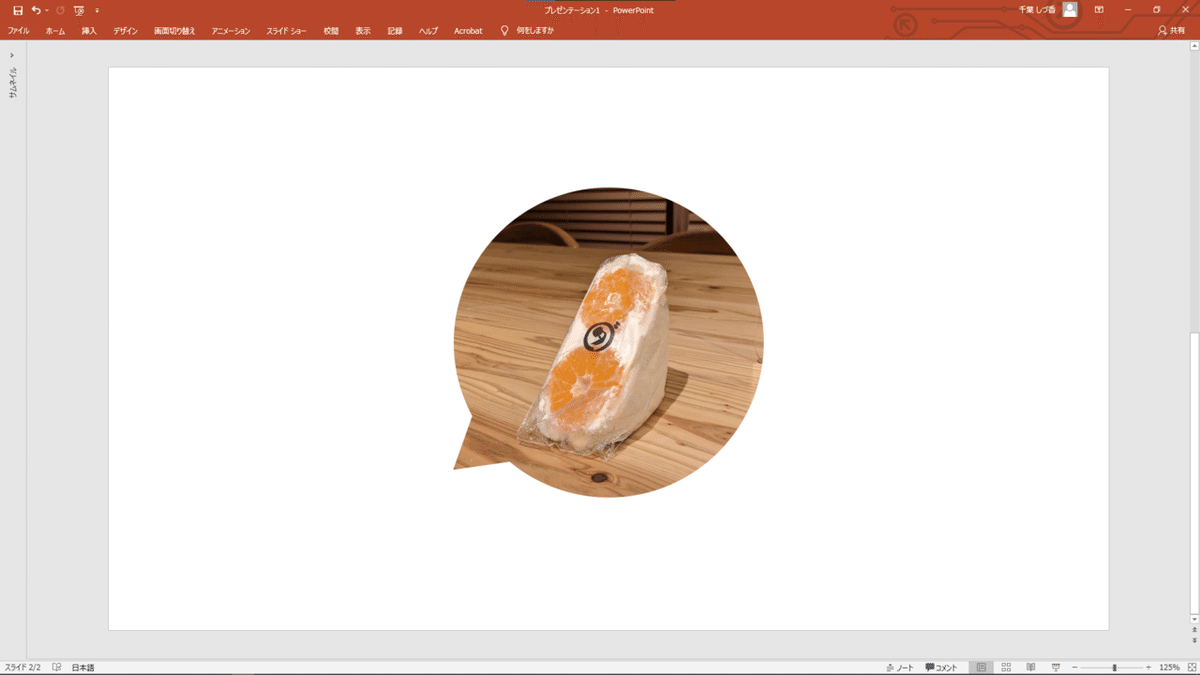
Task: Open the スライド ショー tab
Action: (x=286, y=31)
